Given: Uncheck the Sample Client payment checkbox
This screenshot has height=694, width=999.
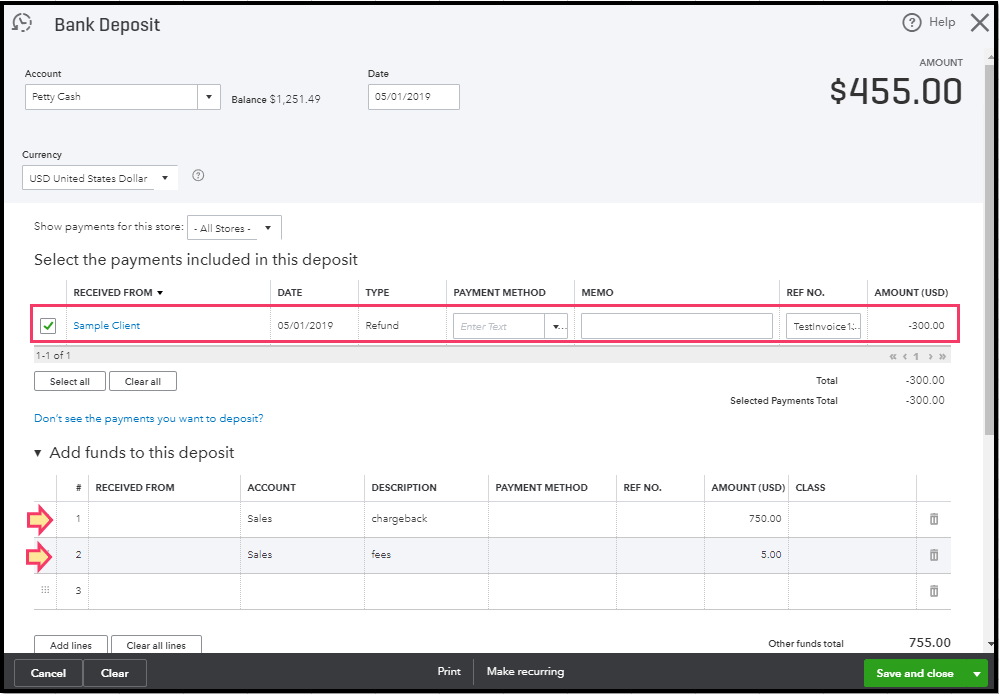Looking at the screenshot, I should pos(48,326).
